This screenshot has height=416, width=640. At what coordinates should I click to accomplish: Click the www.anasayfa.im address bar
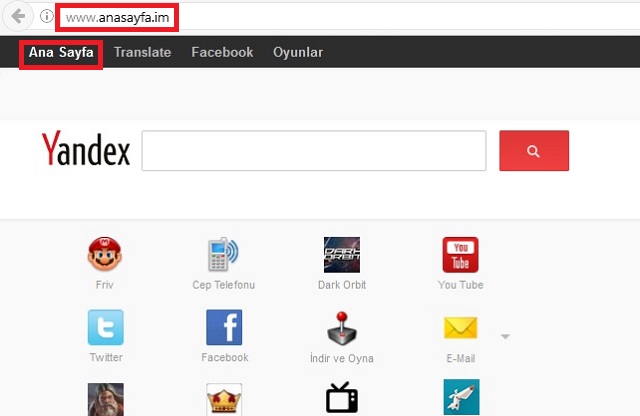118,18
